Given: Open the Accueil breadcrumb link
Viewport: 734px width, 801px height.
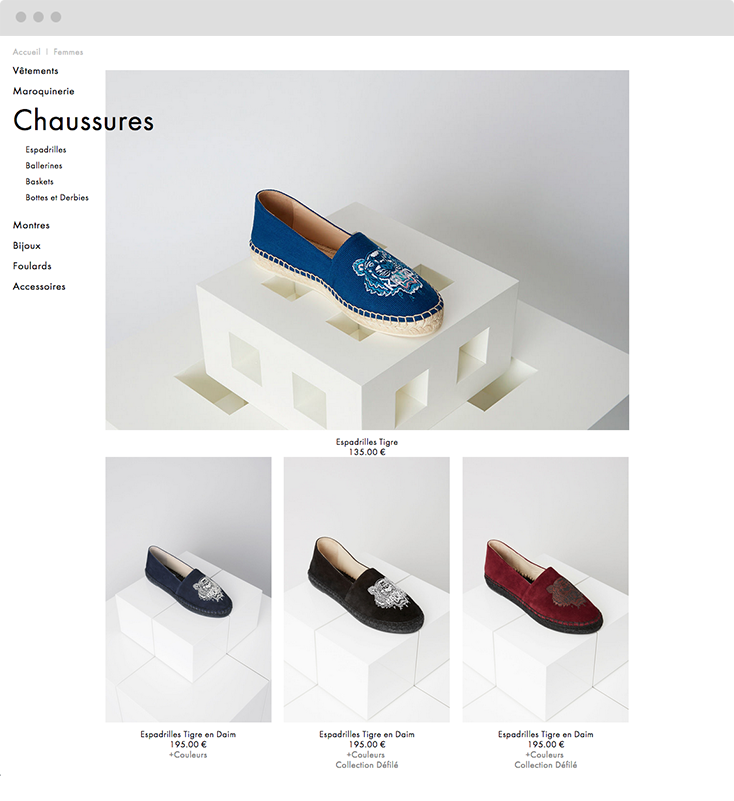Looking at the screenshot, I should click(27, 52).
